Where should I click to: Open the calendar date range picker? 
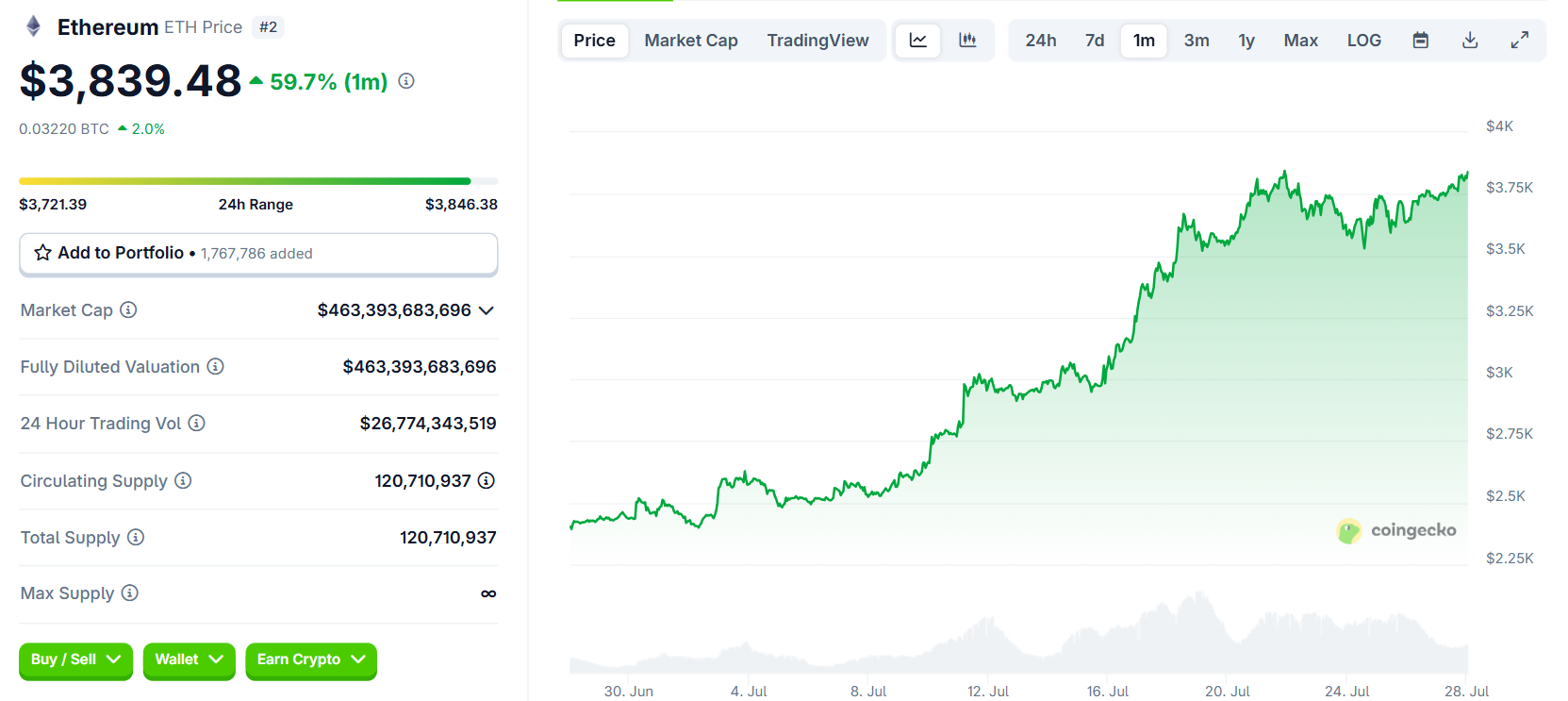click(x=1421, y=40)
